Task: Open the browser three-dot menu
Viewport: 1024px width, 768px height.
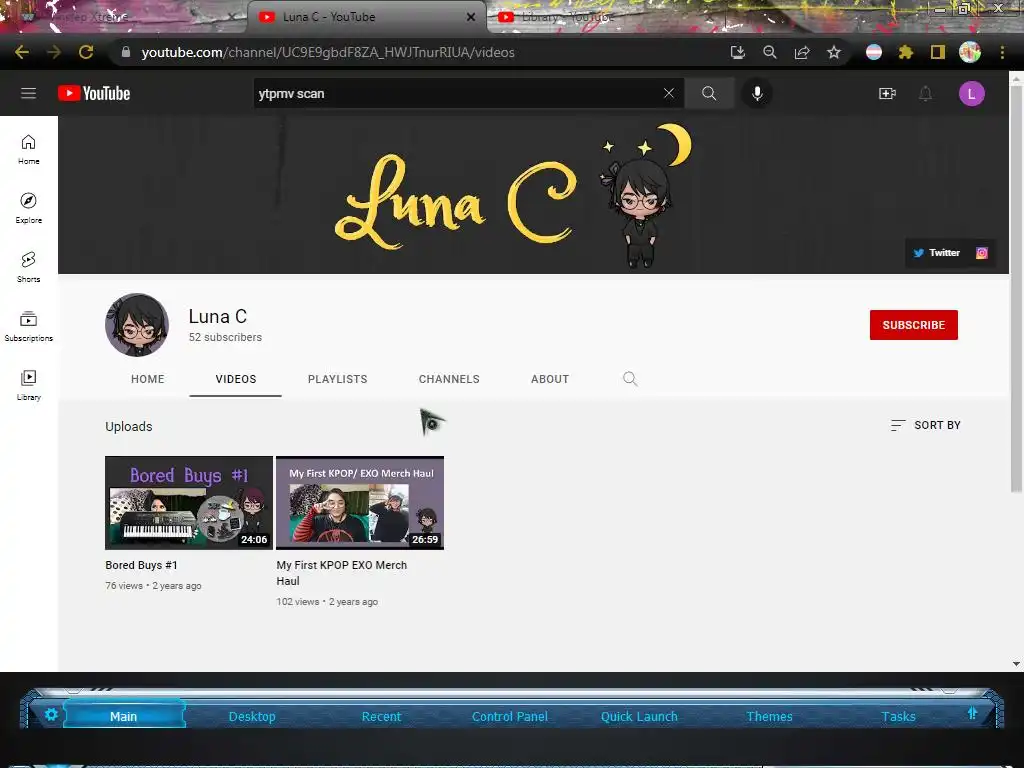Action: click(x=1002, y=52)
